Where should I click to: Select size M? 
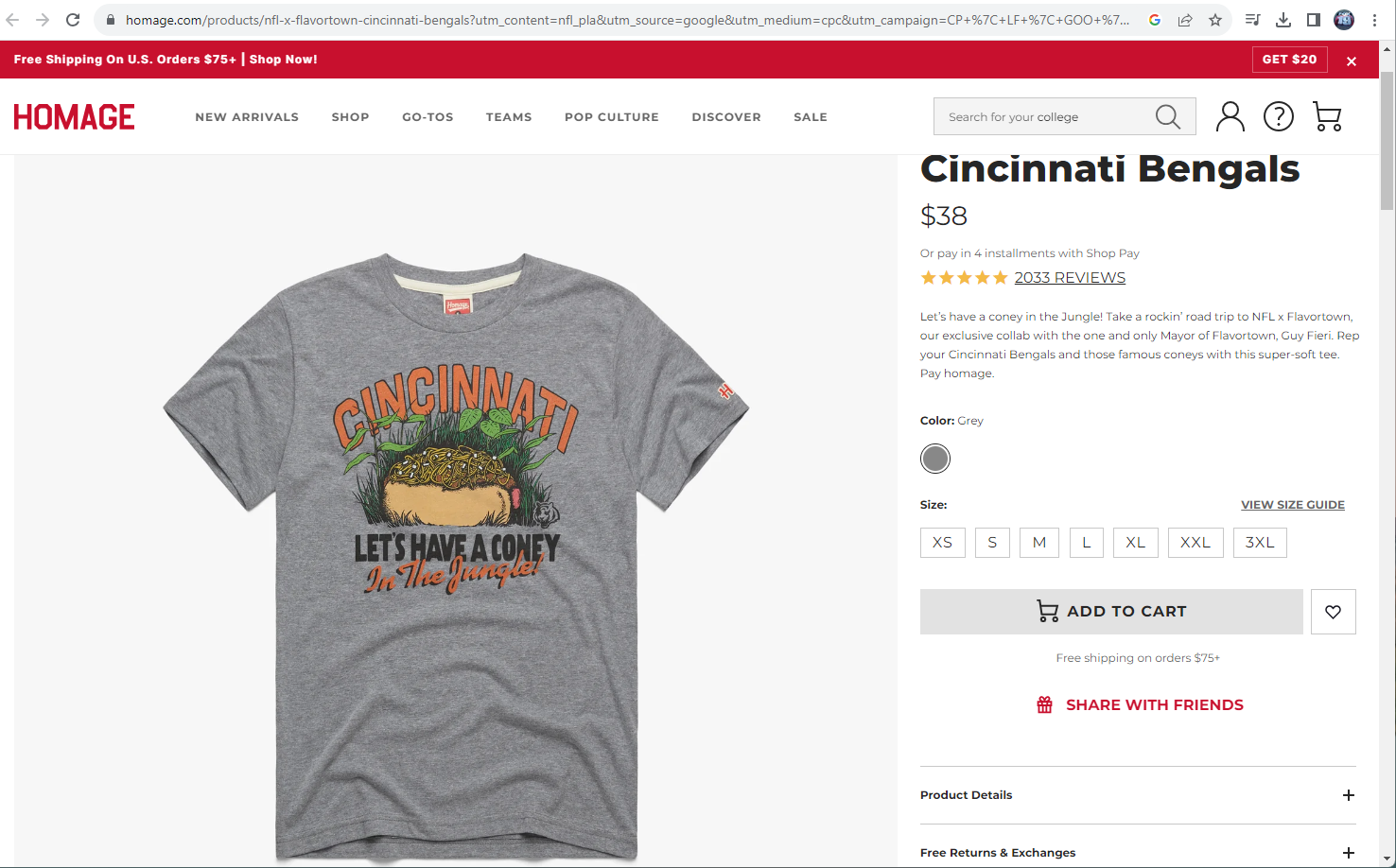(x=1039, y=543)
